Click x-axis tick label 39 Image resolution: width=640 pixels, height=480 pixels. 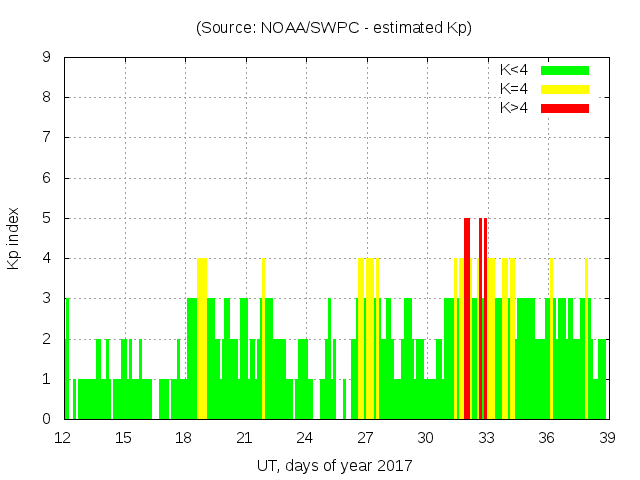pyautogui.click(x=607, y=438)
